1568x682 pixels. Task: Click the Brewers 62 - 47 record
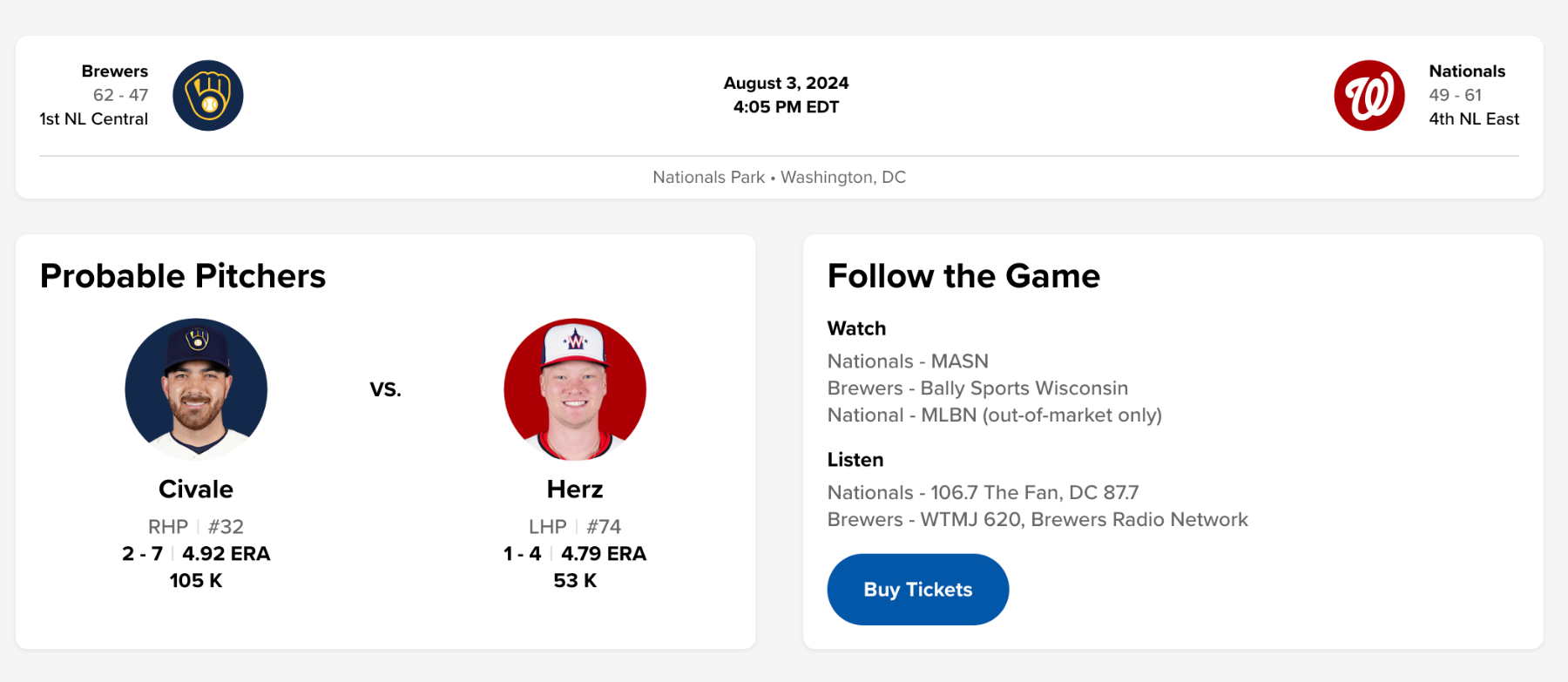pyautogui.click(x=120, y=95)
